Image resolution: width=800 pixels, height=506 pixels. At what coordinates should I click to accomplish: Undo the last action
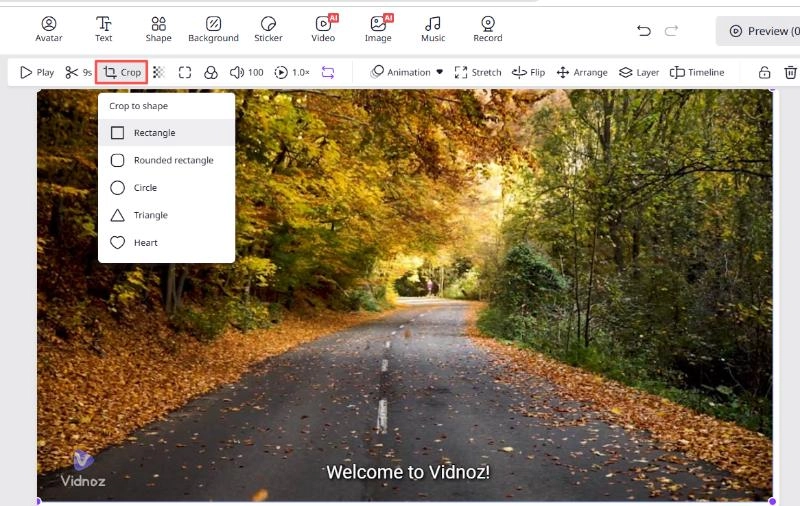[644, 31]
